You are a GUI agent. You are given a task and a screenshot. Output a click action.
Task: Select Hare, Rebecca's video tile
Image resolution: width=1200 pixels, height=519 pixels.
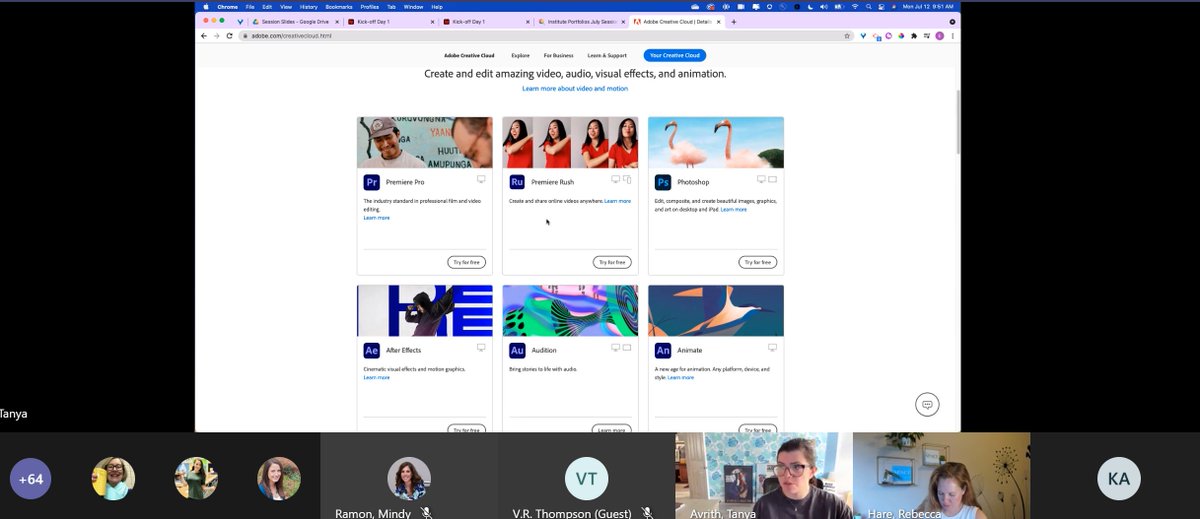(941, 476)
